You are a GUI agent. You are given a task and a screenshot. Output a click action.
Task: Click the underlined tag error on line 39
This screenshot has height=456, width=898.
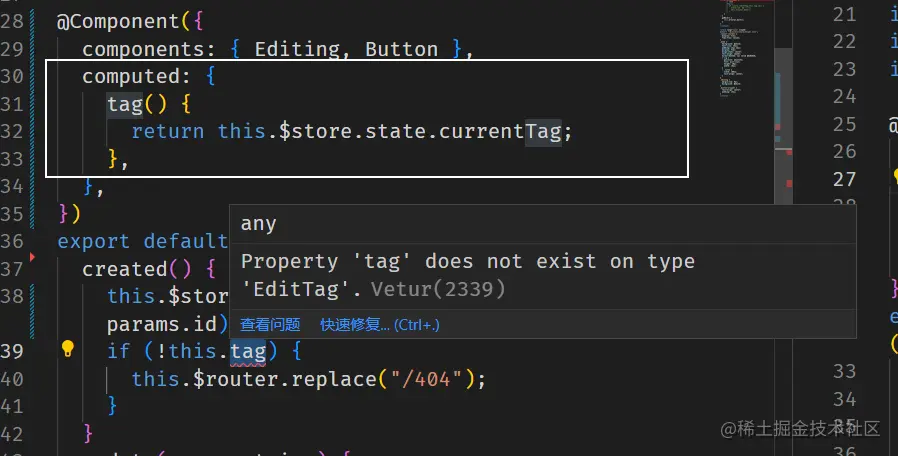(248, 351)
